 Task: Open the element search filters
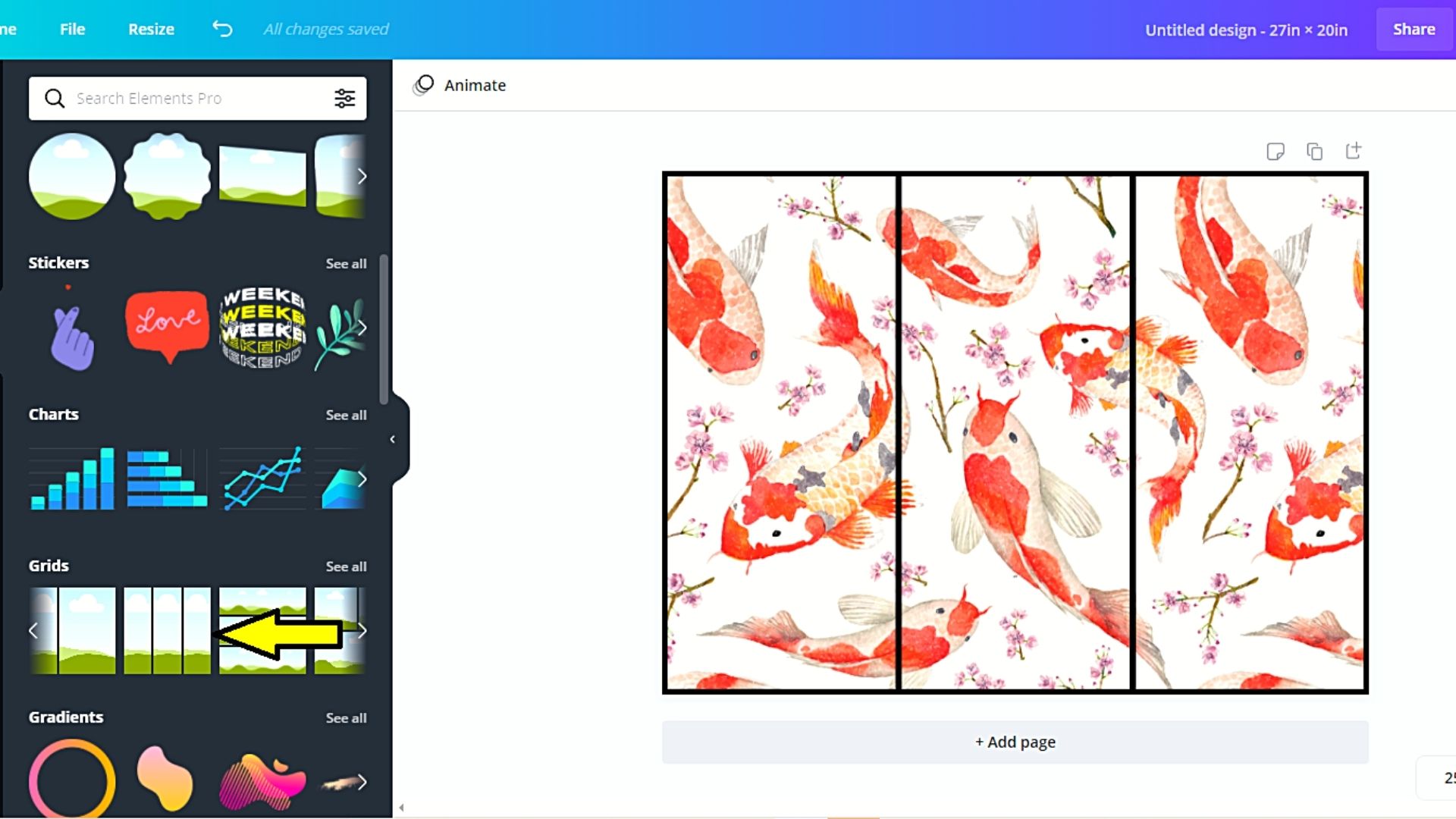(346, 98)
